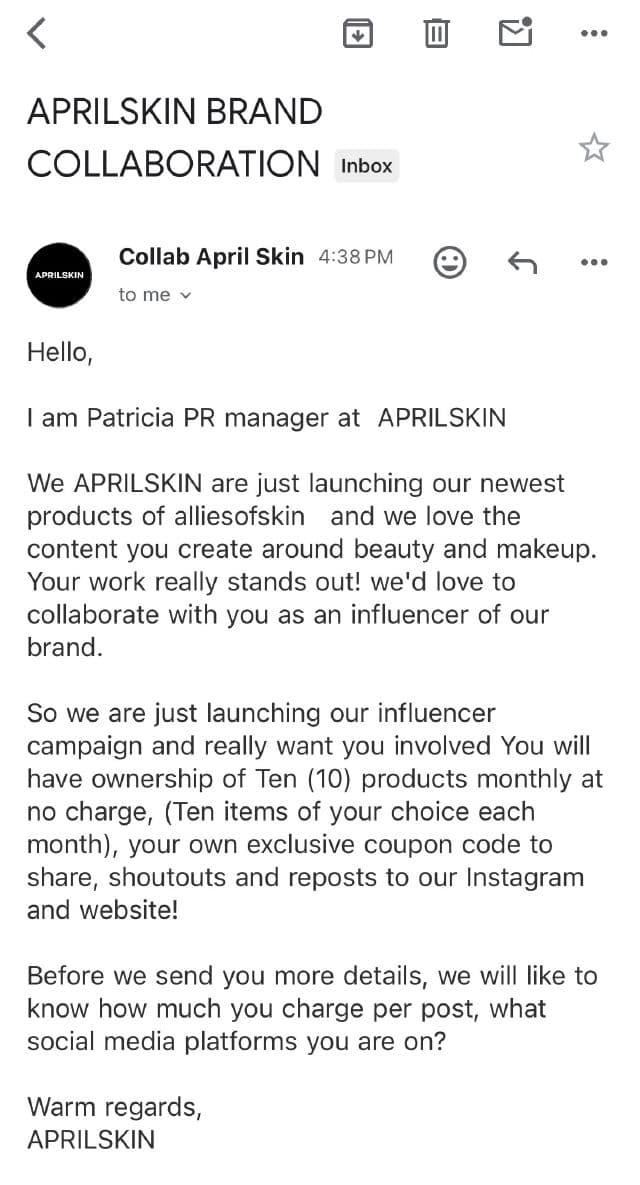Tap the Inbox label chip
This screenshot has height=1185, width=640.
[366, 166]
